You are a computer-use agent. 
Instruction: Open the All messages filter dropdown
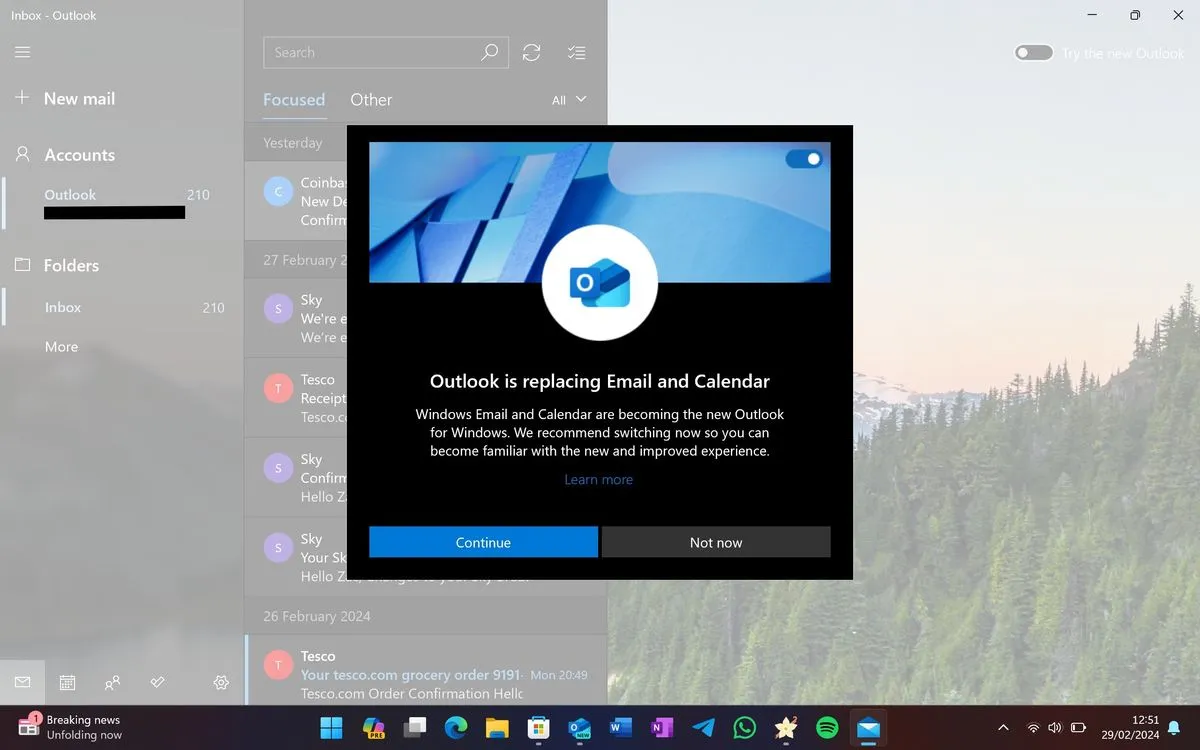566,100
